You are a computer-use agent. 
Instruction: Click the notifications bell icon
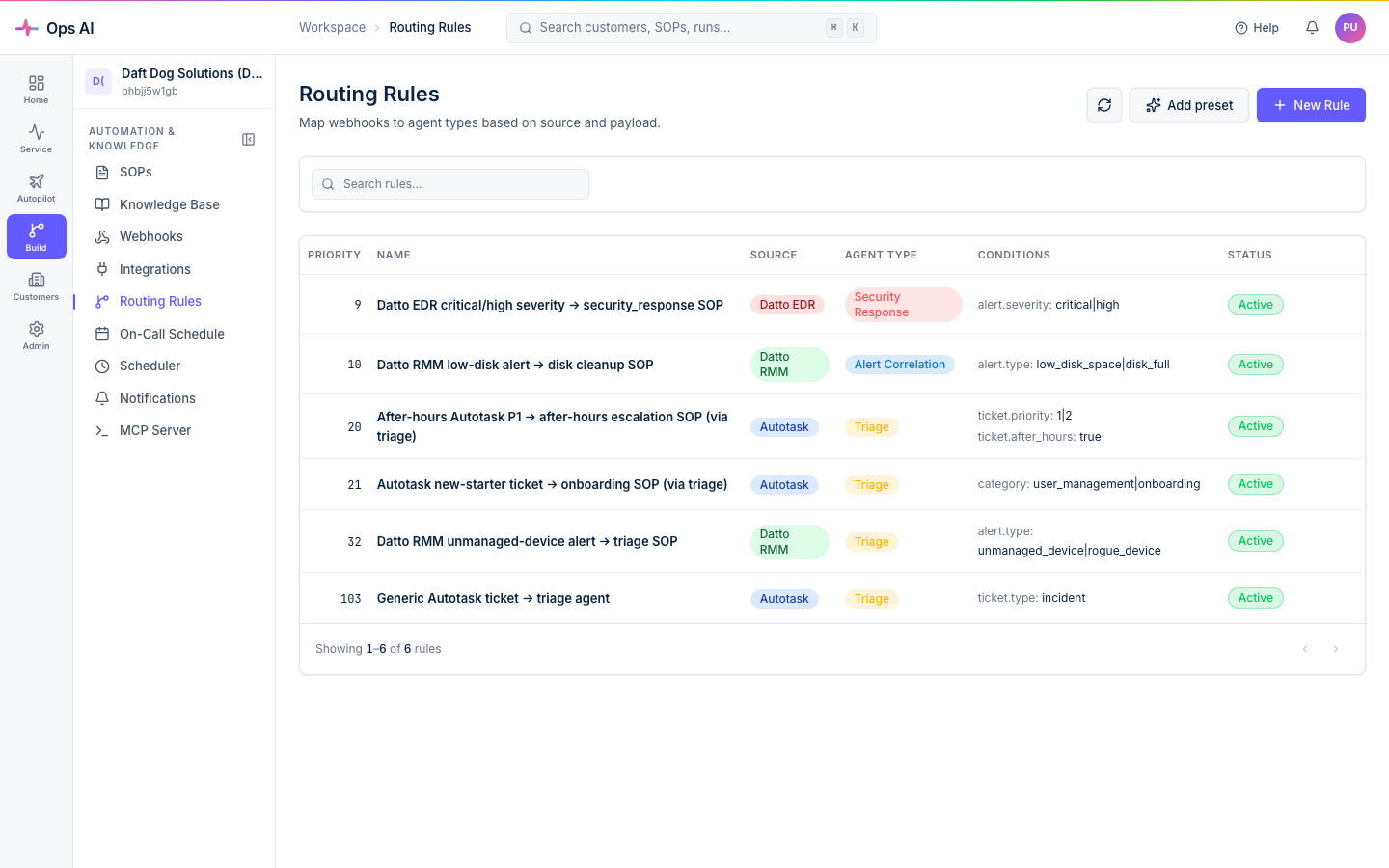coord(1312,28)
